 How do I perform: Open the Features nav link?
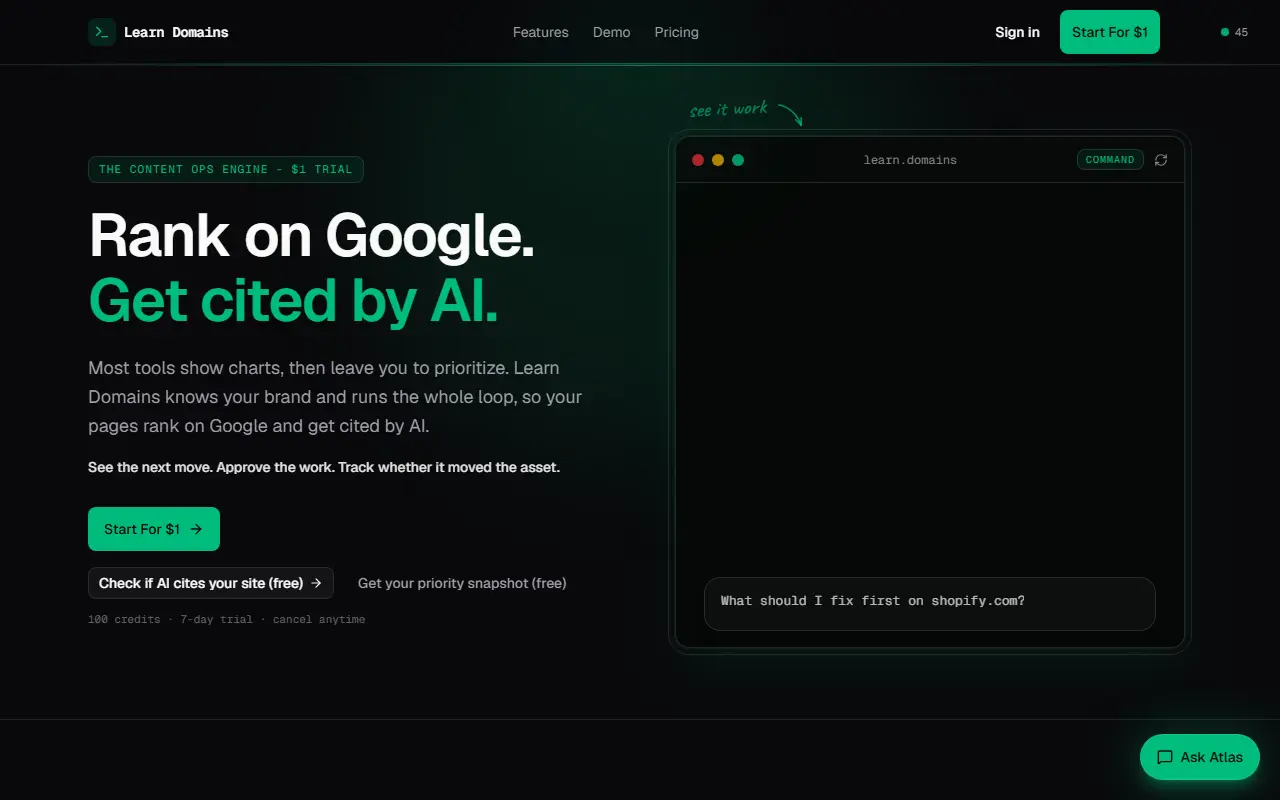[x=541, y=32]
